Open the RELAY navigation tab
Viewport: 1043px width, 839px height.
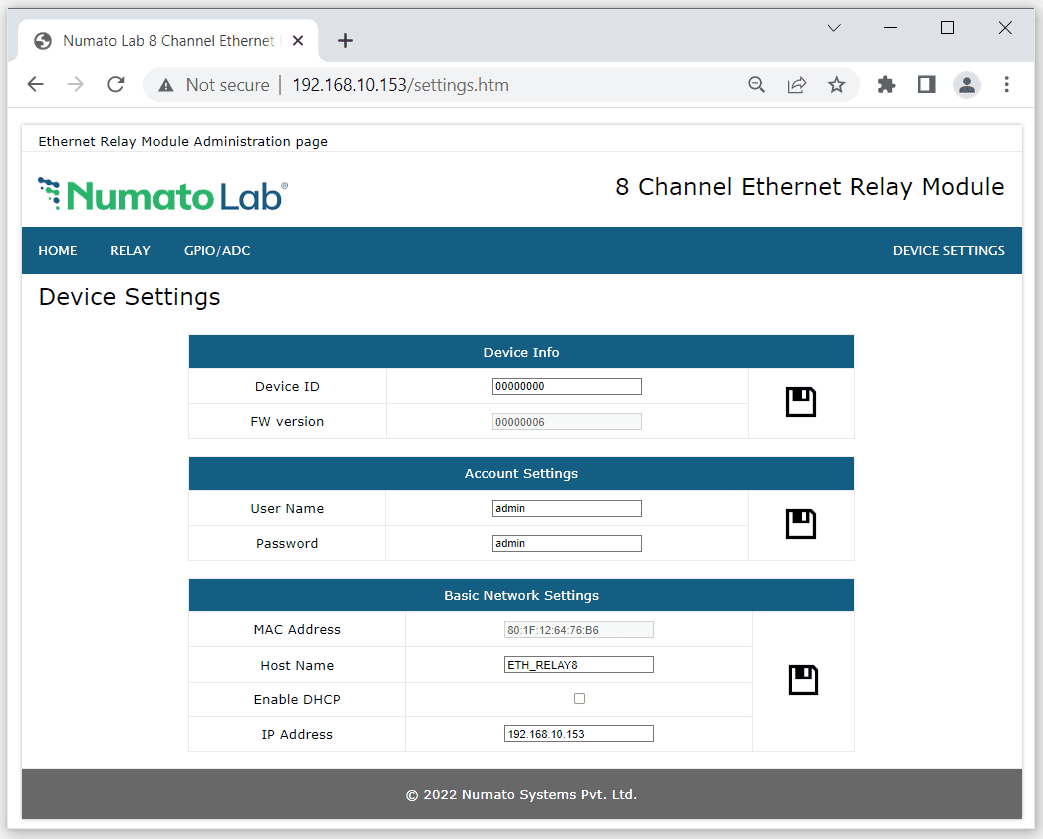(x=130, y=251)
